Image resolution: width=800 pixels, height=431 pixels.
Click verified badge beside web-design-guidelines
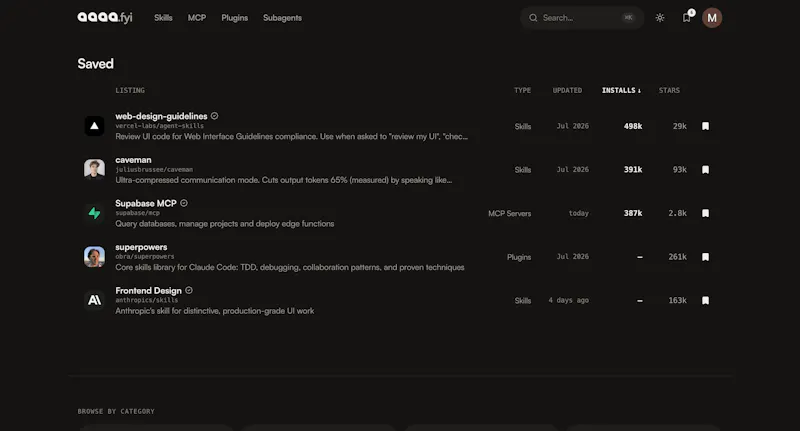click(215, 116)
